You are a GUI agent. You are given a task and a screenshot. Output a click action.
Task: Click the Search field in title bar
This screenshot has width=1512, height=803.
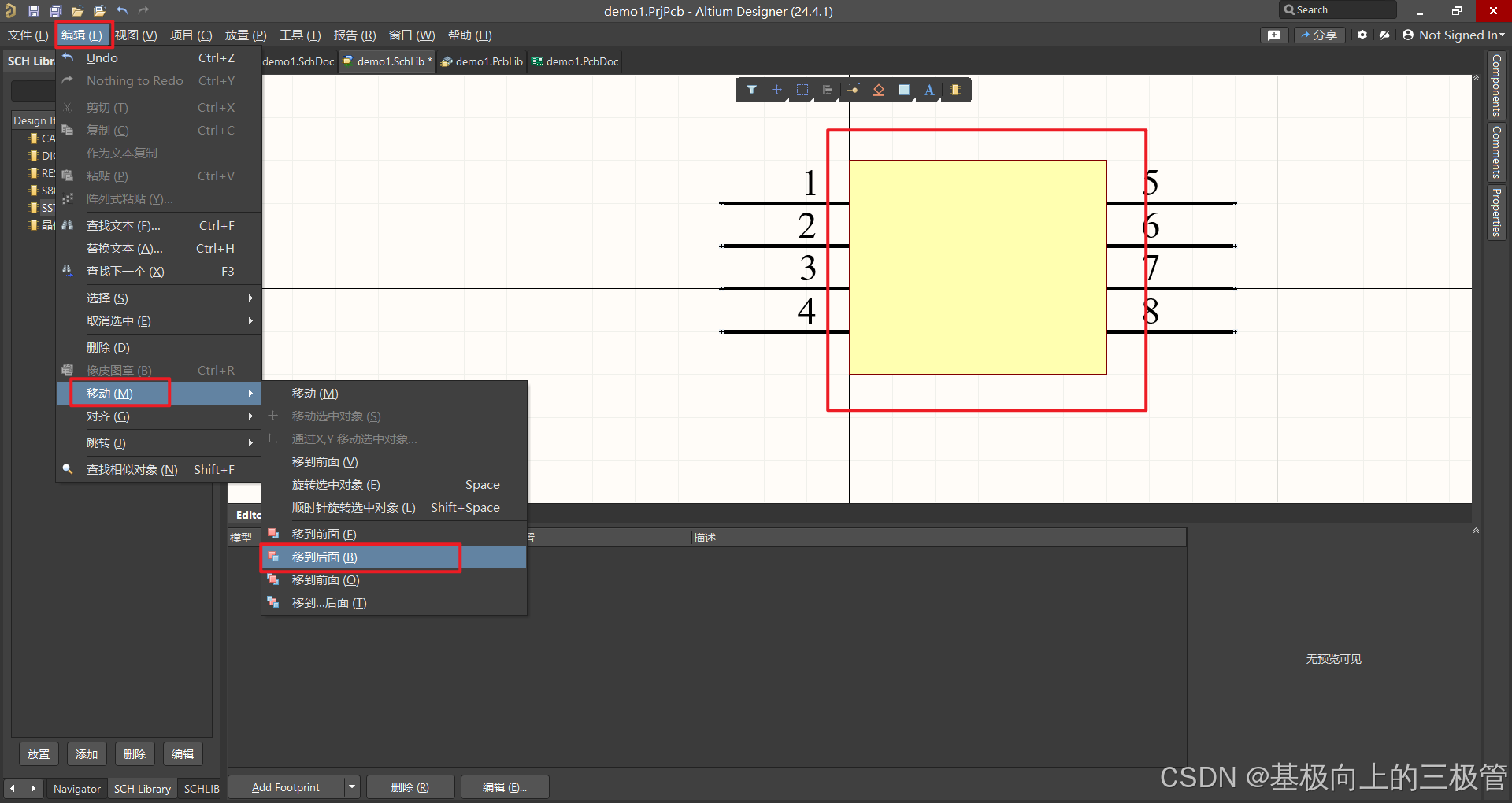(x=1337, y=9)
